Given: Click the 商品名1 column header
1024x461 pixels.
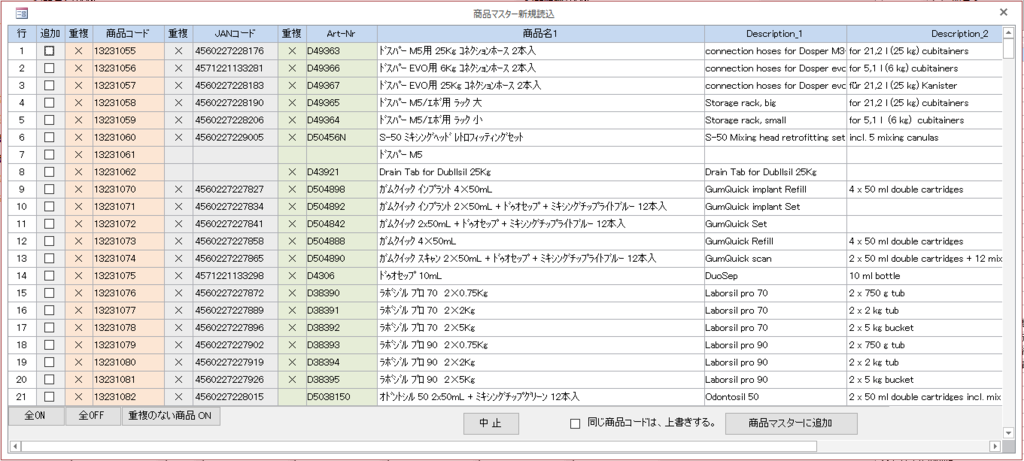Looking at the screenshot, I should coord(540,33).
